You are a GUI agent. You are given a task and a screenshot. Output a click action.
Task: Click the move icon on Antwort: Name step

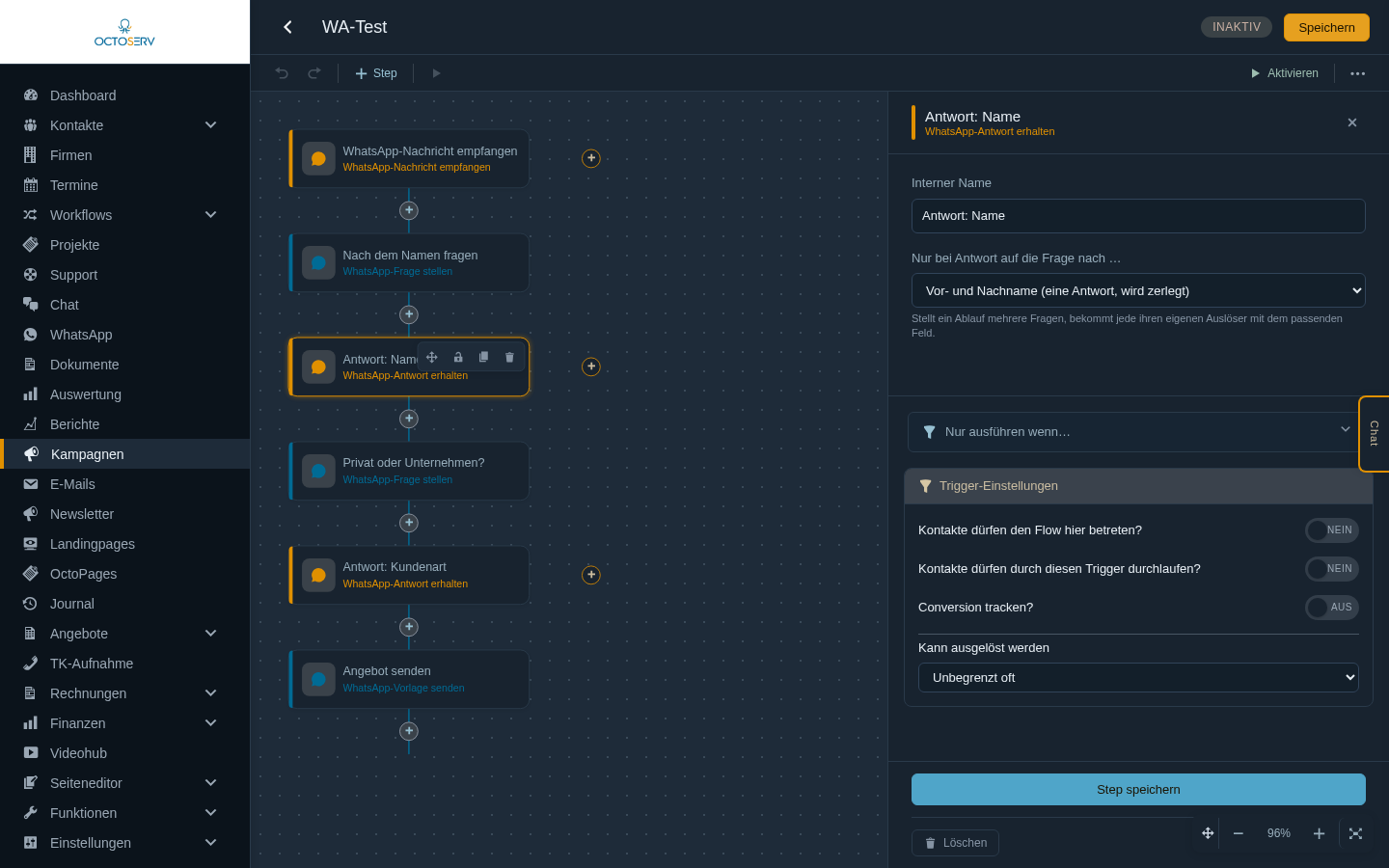pos(432,357)
